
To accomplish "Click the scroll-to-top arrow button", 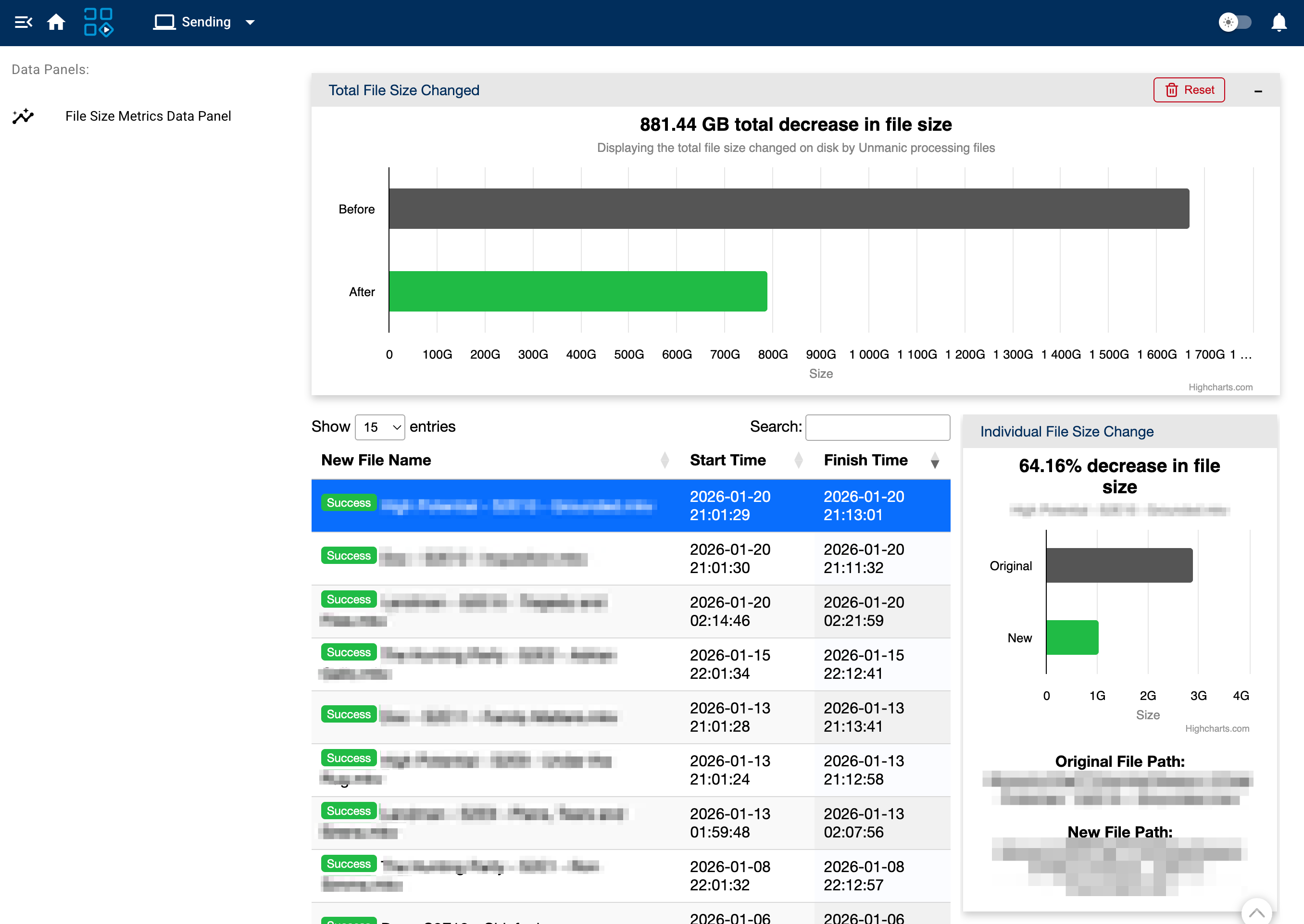I will point(1256,912).
